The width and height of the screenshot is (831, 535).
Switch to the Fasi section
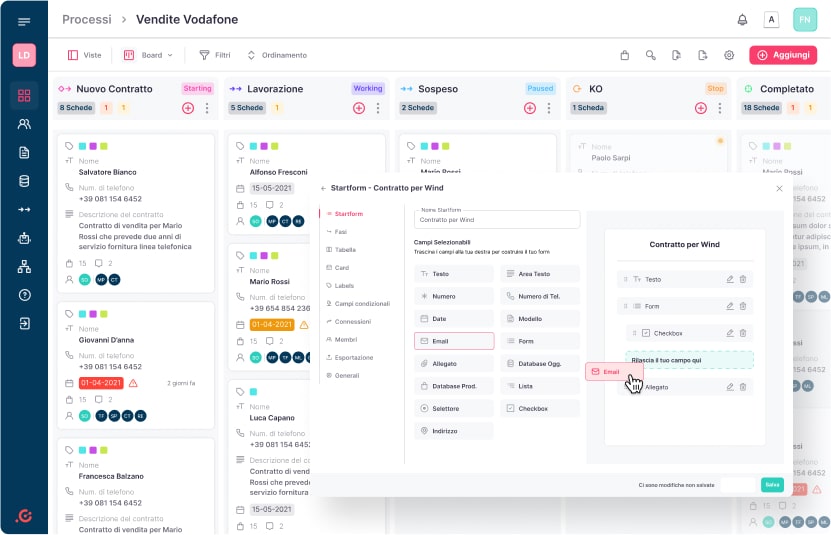click(x=341, y=231)
